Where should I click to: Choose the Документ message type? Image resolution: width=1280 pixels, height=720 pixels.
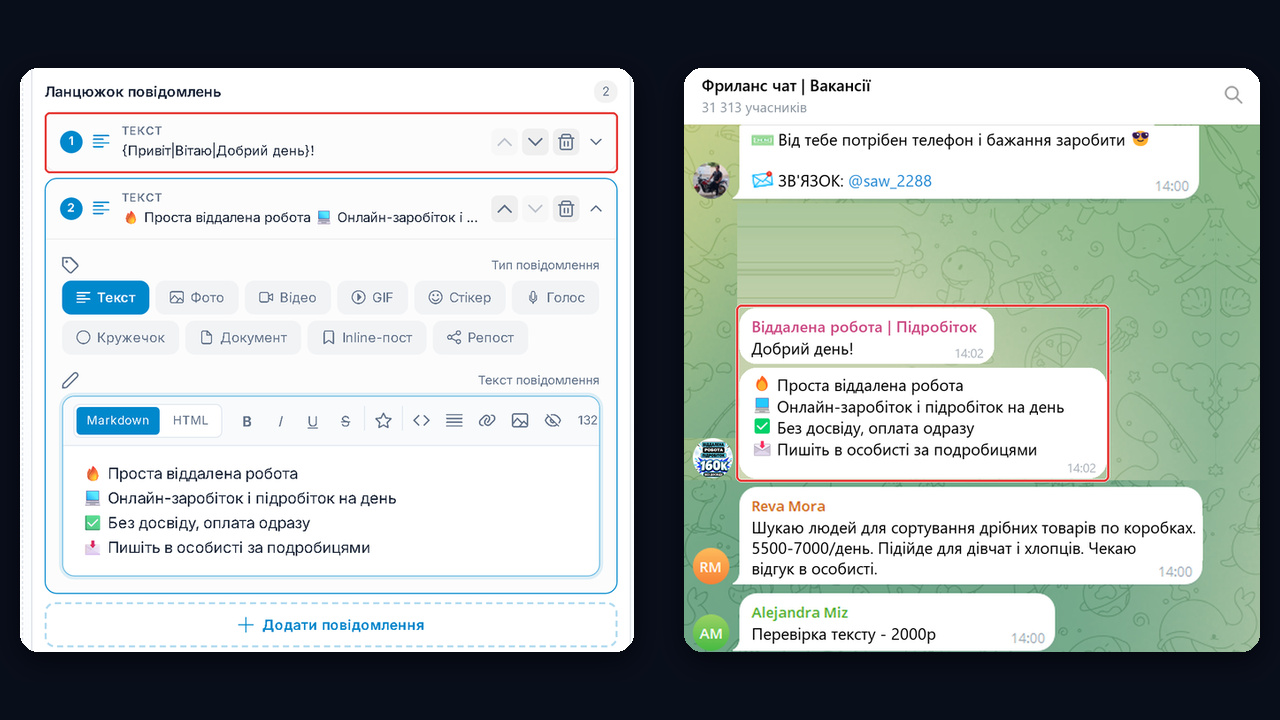(x=244, y=337)
